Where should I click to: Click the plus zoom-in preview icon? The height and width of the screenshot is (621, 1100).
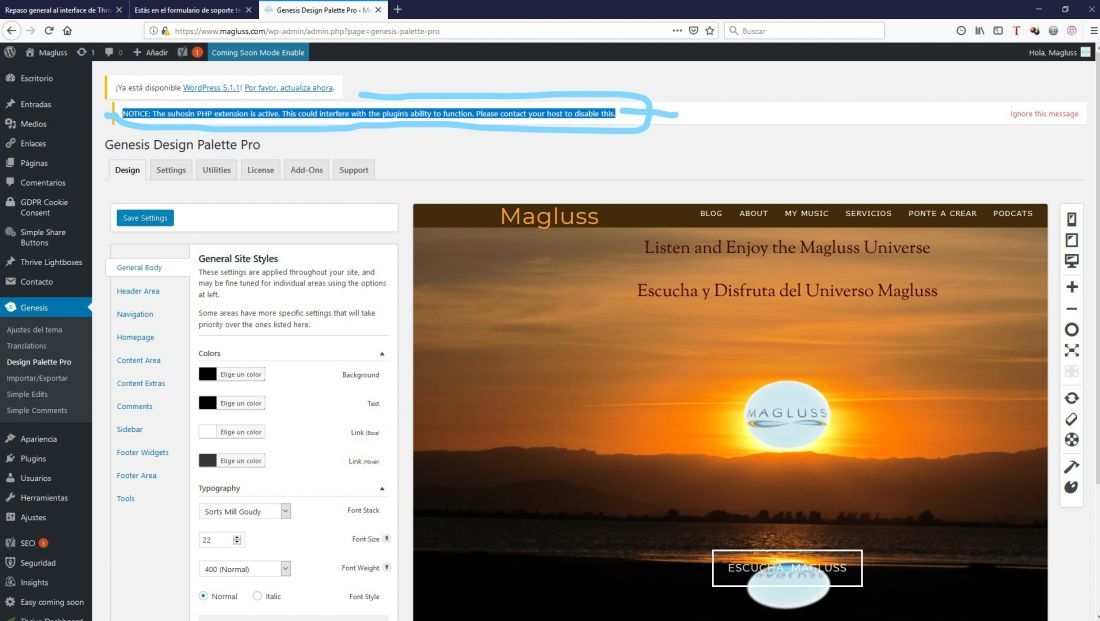[1071, 287]
